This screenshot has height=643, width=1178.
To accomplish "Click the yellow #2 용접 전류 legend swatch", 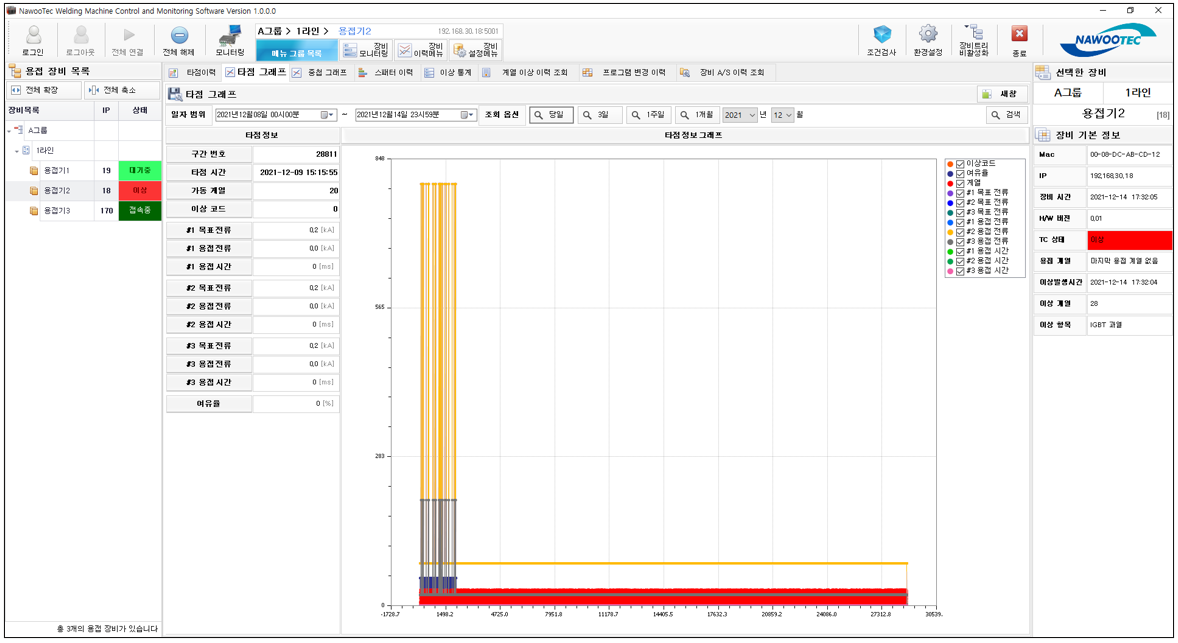I will (949, 231).
